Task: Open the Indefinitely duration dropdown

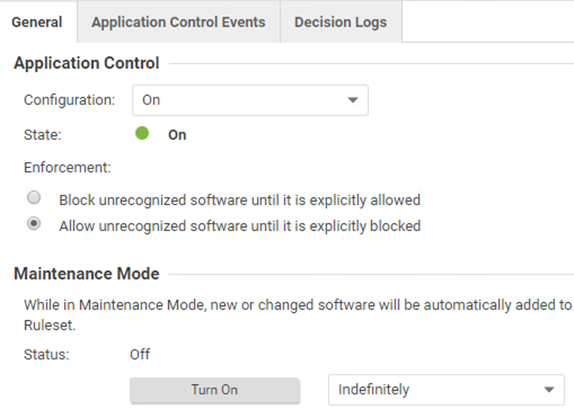Action: [x=446, y=390]
